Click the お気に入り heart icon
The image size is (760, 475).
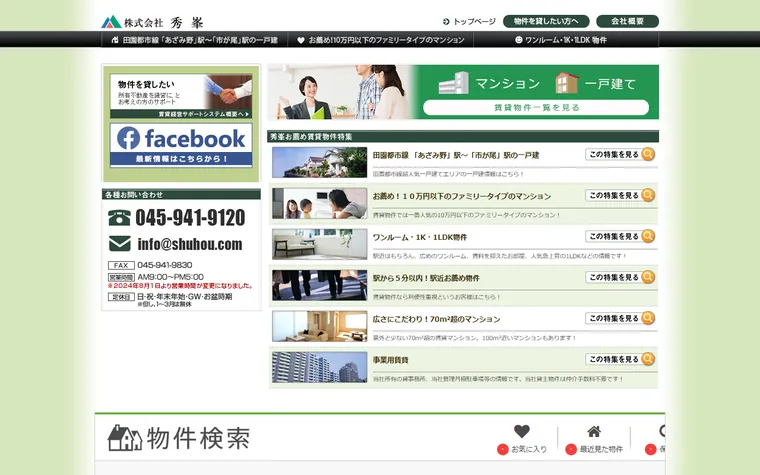(522, 431)
